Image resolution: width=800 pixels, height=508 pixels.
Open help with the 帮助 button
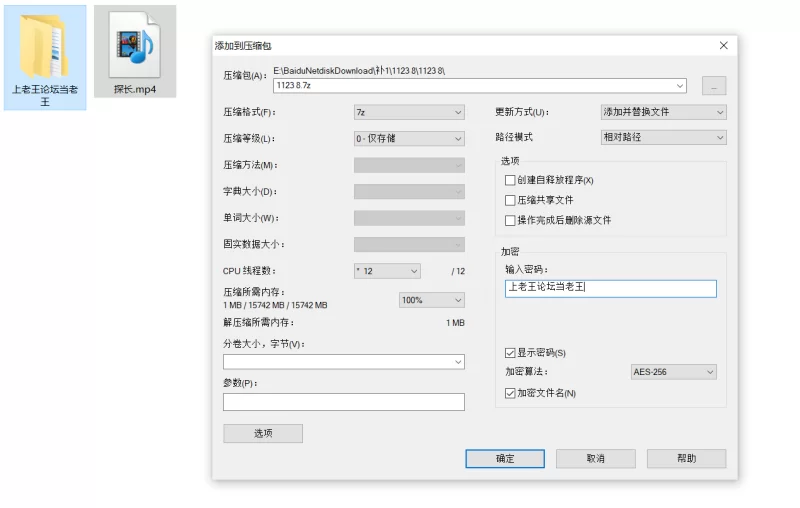pos(686,459)
